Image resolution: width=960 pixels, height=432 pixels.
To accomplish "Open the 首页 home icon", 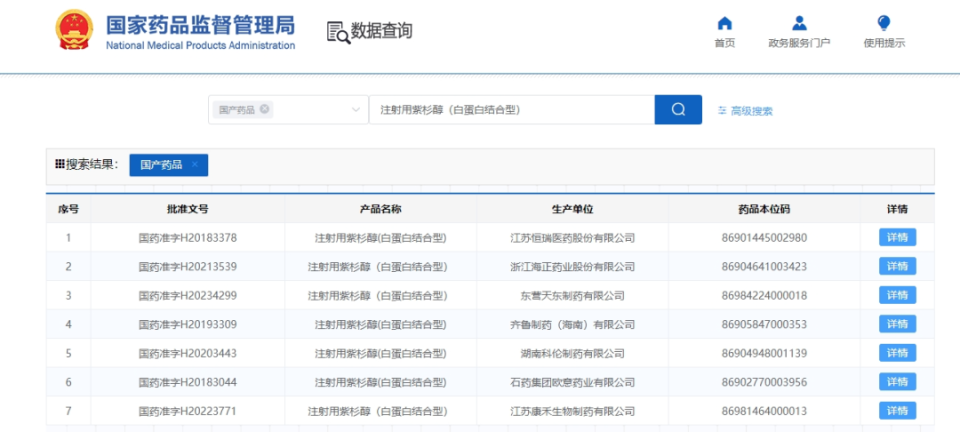I will pos(724,23).
